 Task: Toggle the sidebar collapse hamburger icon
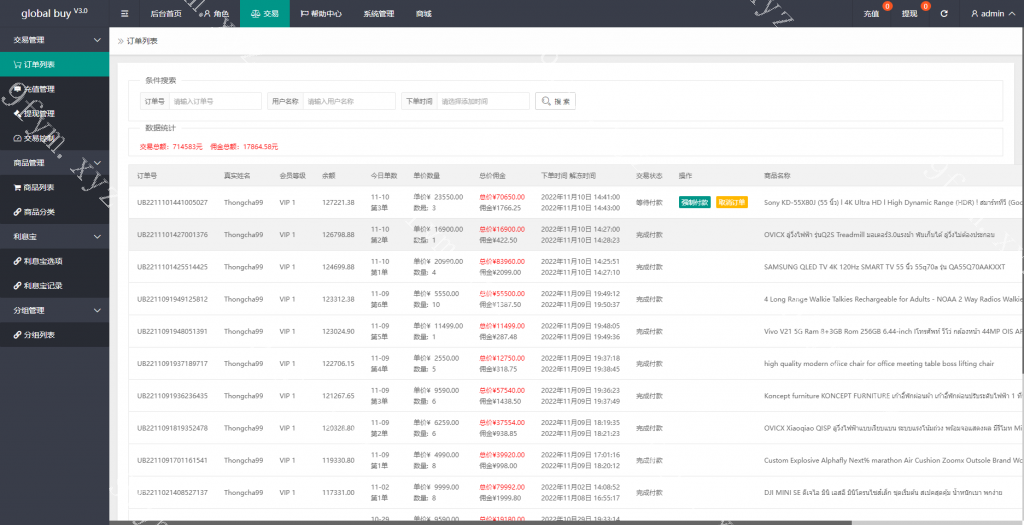[125, 14]
